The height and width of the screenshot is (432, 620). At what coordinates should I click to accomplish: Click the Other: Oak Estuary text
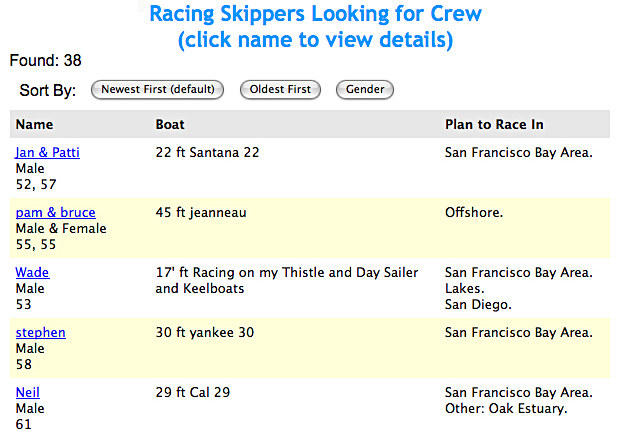506,409
